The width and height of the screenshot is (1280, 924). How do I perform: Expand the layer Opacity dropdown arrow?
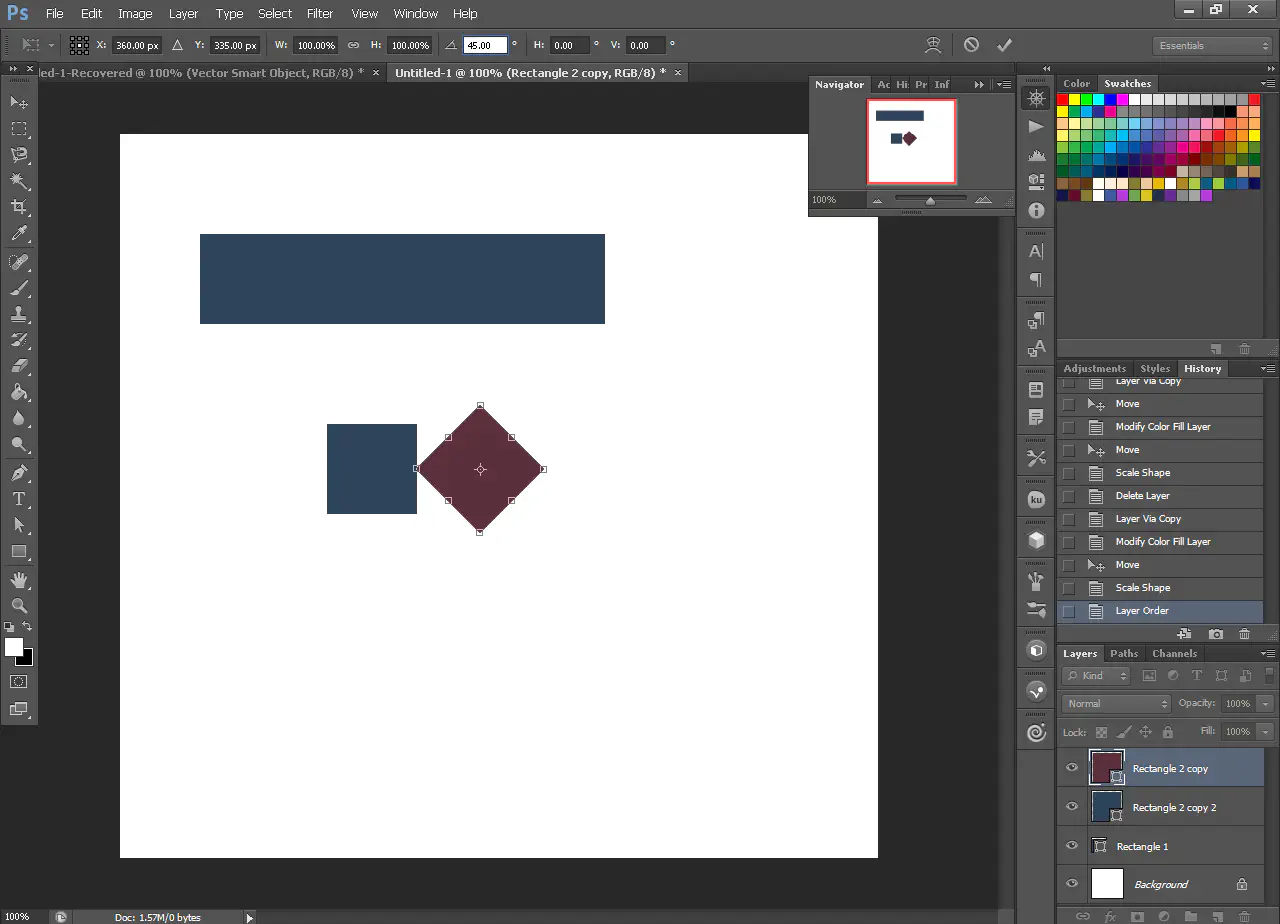point(1266,703)
